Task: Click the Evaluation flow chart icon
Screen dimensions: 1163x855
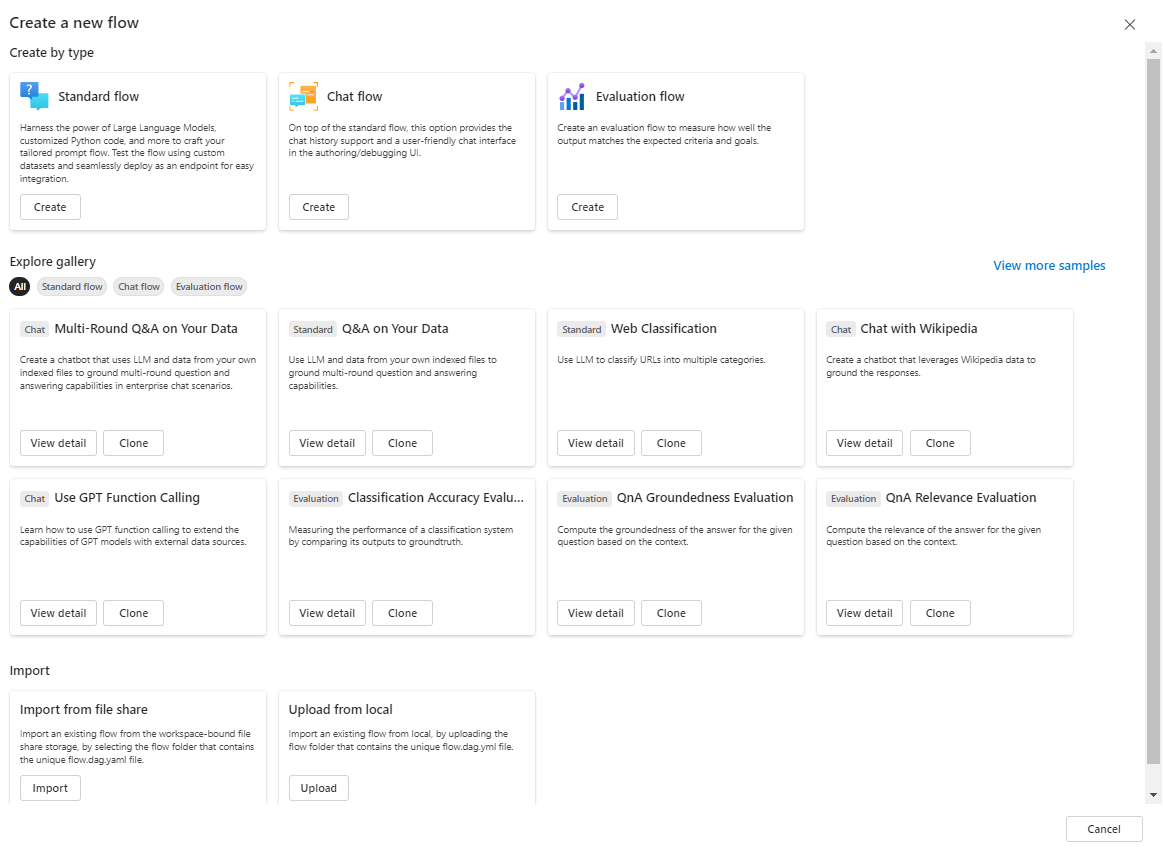Action: (x=572, y=96)
